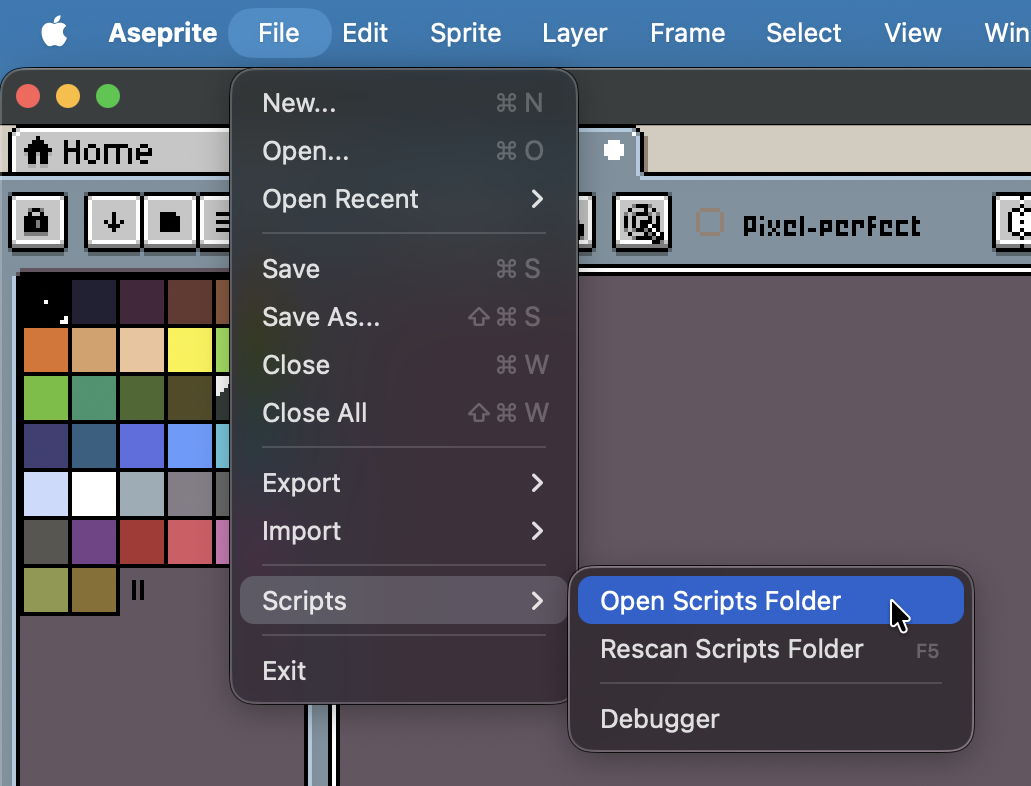Image resolution: width=1031 pixels, height=786 pixels.
Task: Pick the salmon pink palette swatch
Action: (190, 542)
